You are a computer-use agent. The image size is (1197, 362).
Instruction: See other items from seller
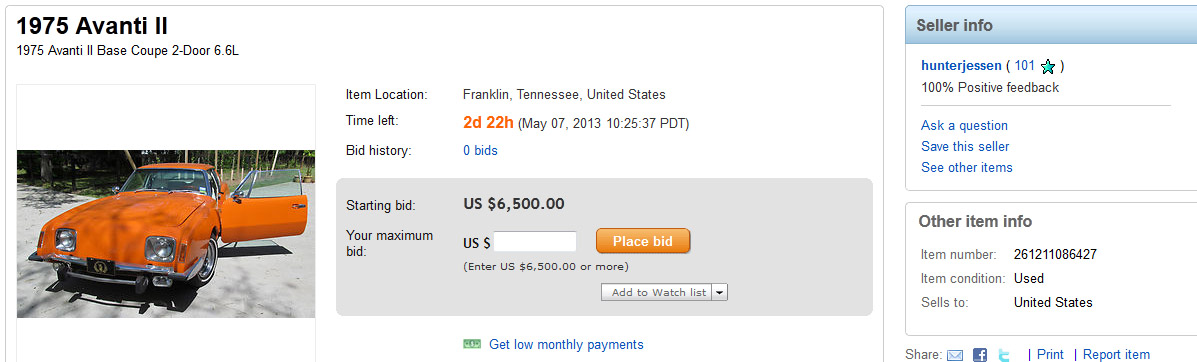(966, 167)
